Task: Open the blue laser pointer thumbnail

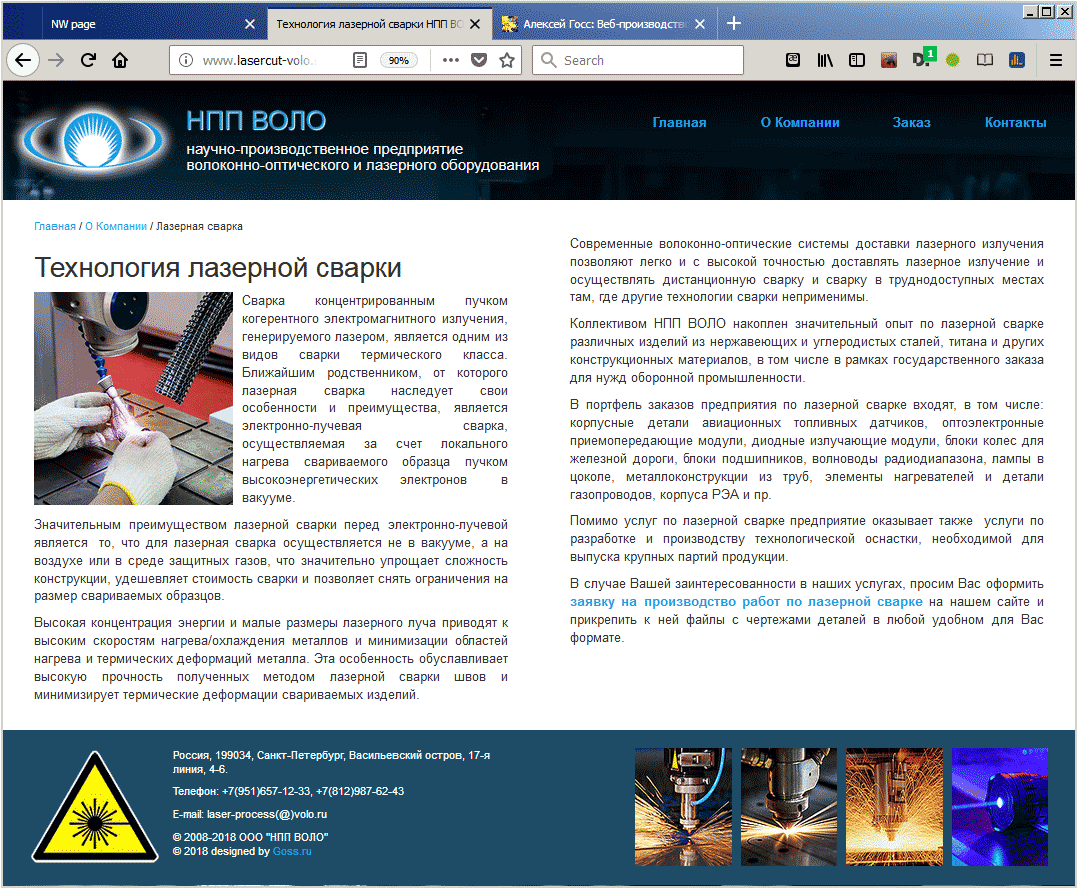Action: pos(1000,807)
